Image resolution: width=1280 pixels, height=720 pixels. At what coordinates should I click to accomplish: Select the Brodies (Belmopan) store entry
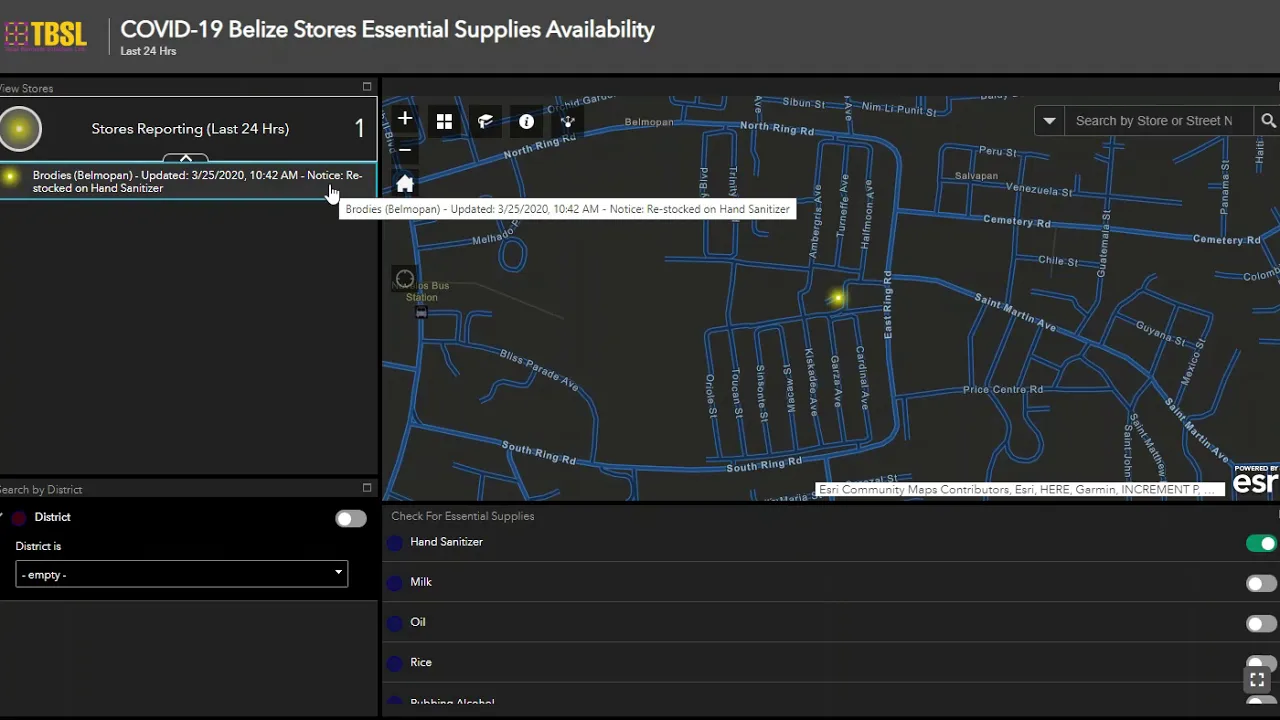[188, 181]
